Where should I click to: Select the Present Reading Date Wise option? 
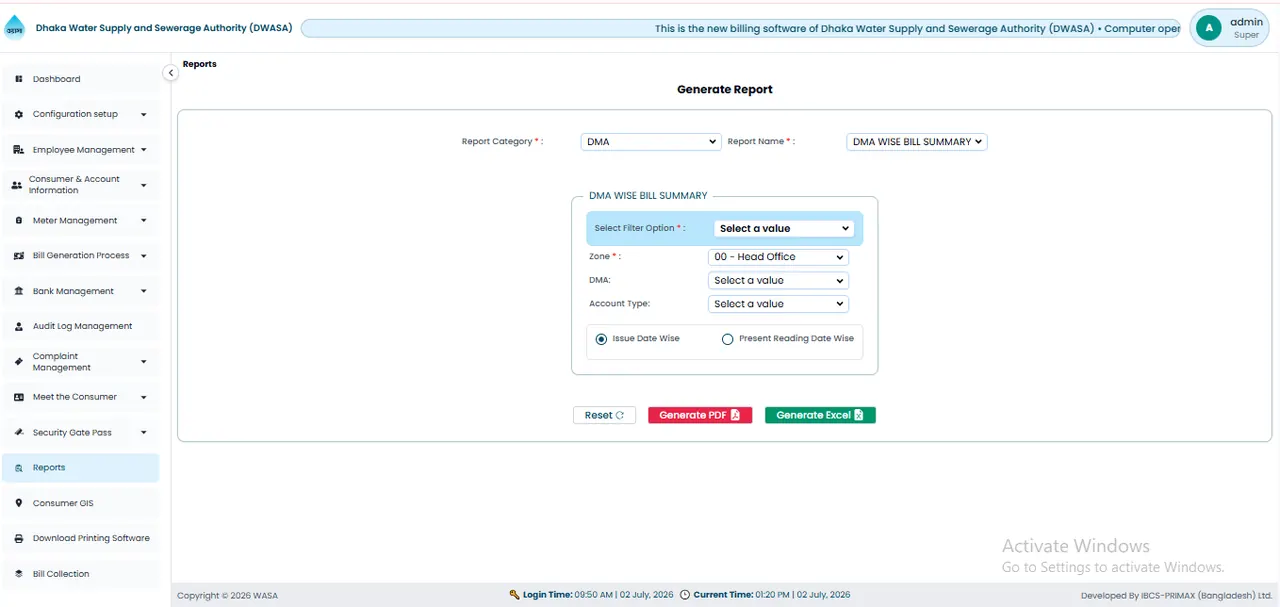[x=728, y=339]
